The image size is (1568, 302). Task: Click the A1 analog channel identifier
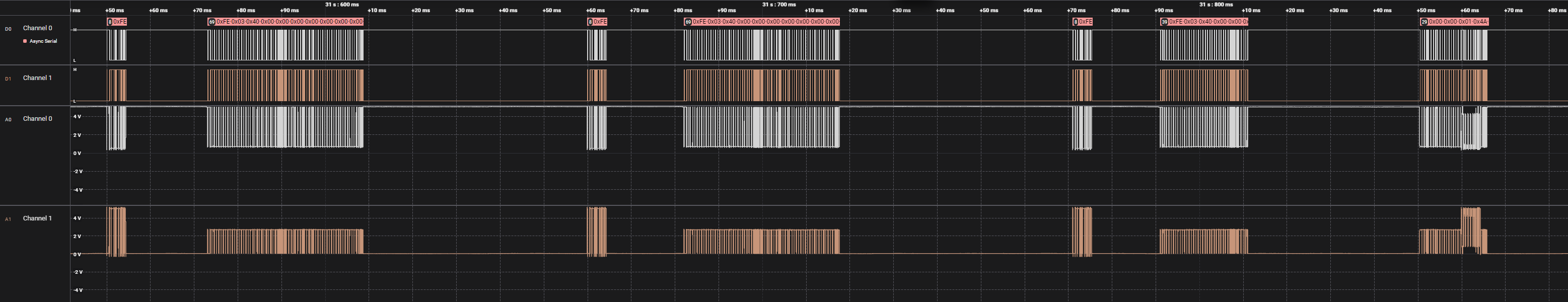click(x=8, y=219)
